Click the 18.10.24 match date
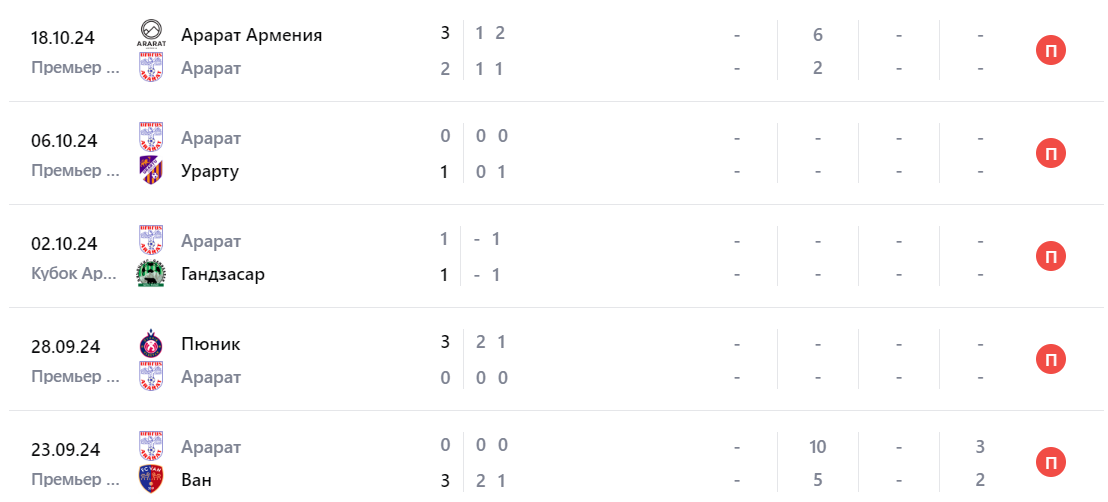The image size is (1108, 502). click(x=63, y=38)
